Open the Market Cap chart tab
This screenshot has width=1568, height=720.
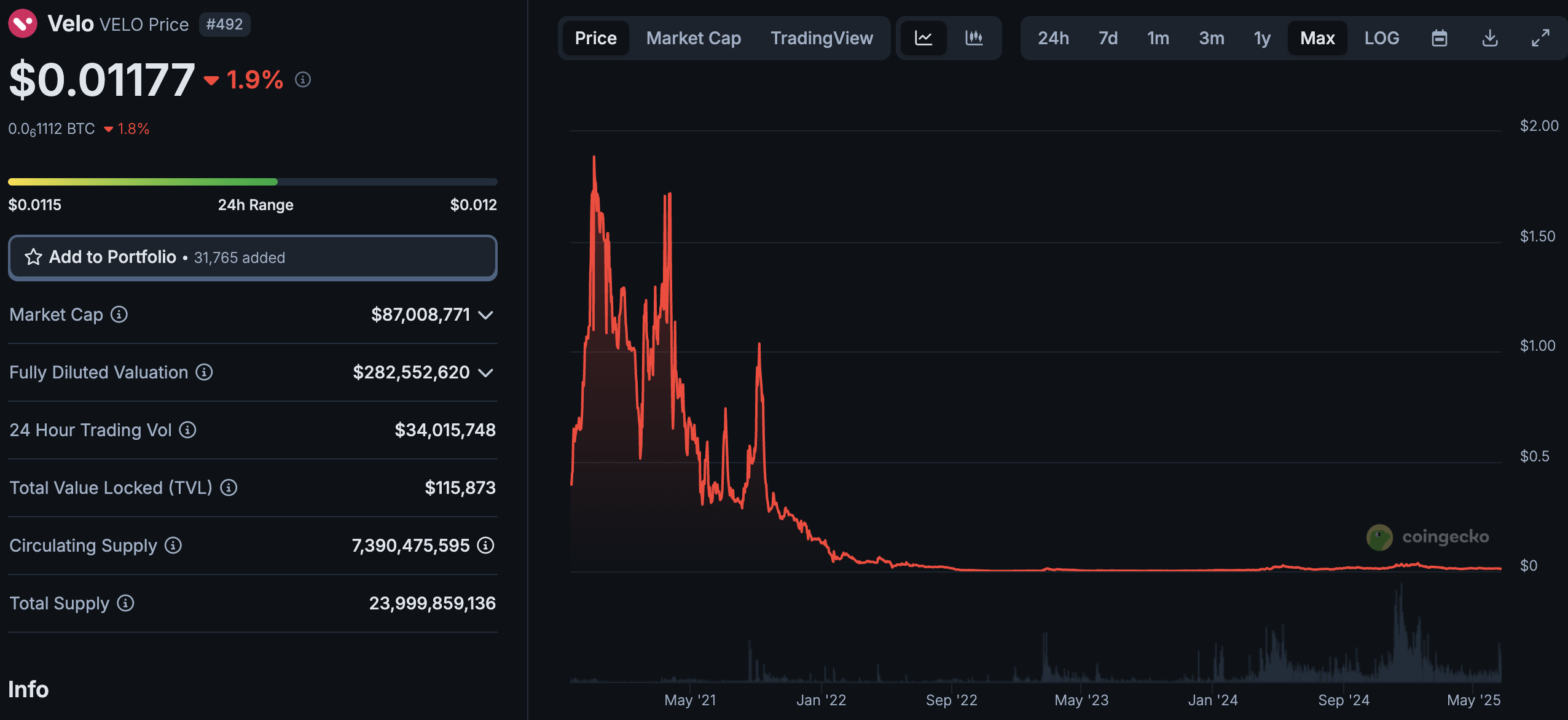coord(694,38)
